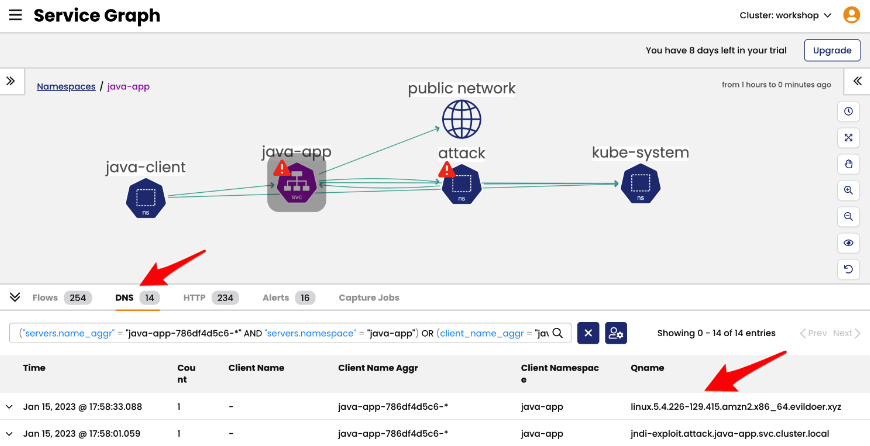This screenshot has width=870, height=446.
Task: Sort by the Time column header
Action: point(34,368)
